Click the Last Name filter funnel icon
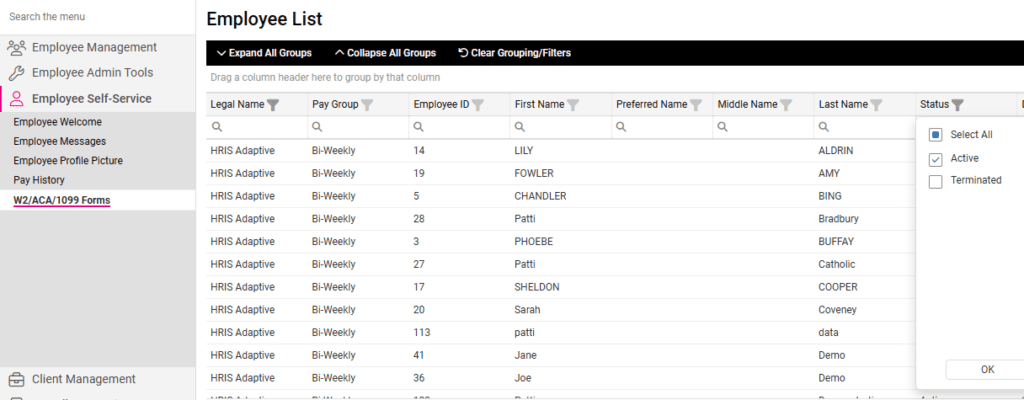This screenshot has height=400, width=1024. (876, 105)
